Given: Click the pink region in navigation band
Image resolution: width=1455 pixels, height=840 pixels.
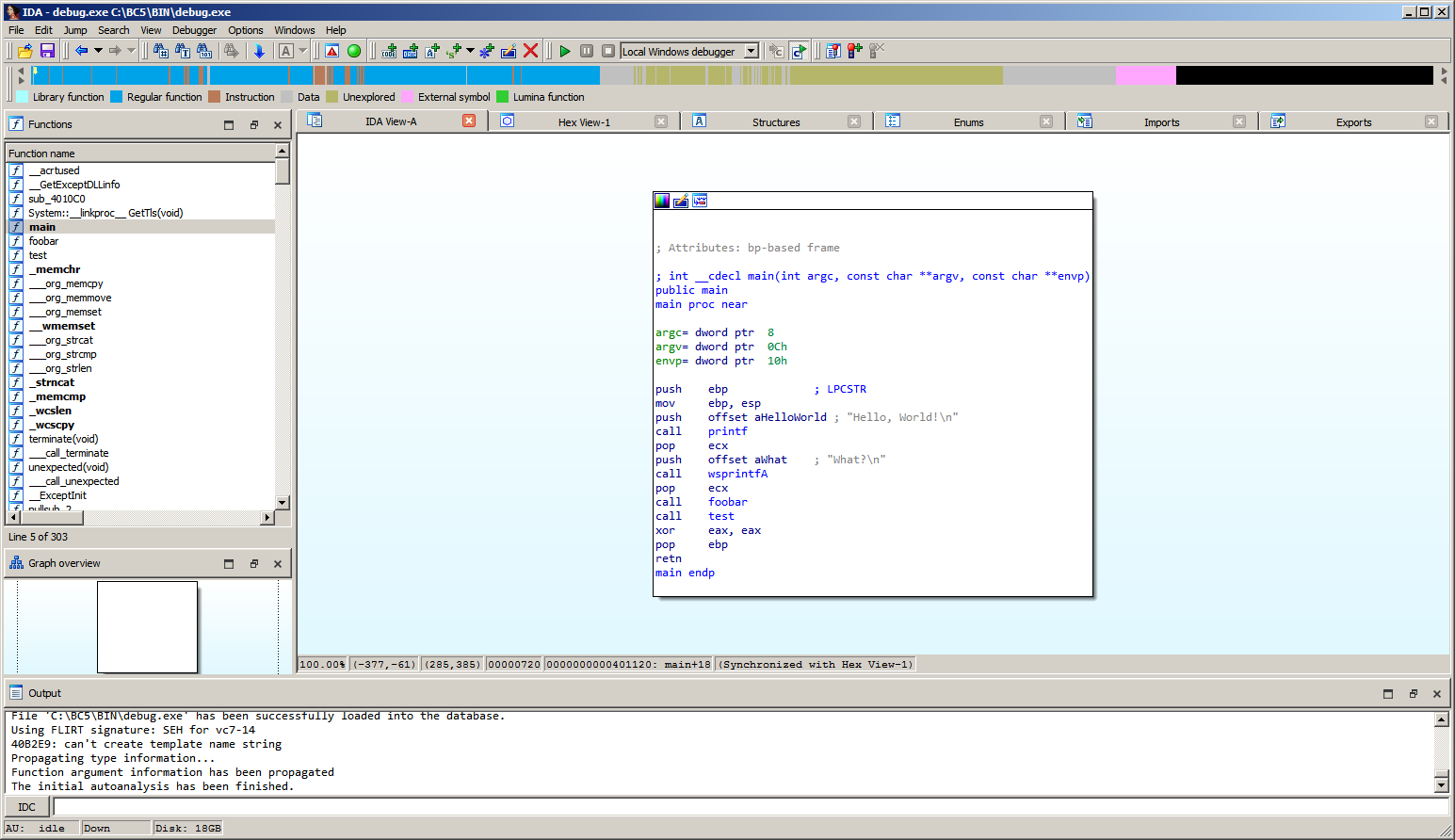Looking at the screenshot, I should click(1146, 75).
